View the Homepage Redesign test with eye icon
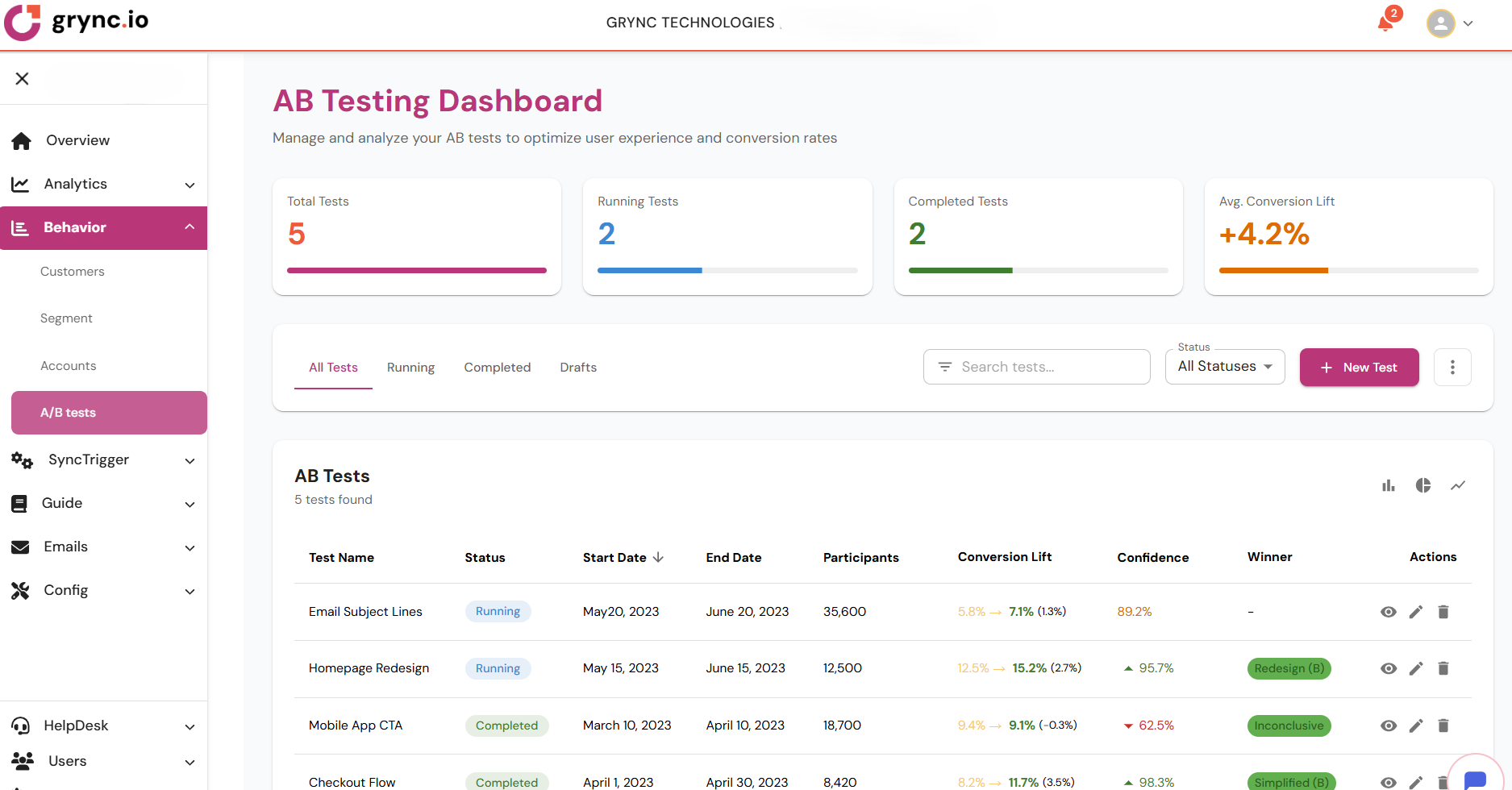The width and height of the screenshot is (1512, 790). [1388, 668]
